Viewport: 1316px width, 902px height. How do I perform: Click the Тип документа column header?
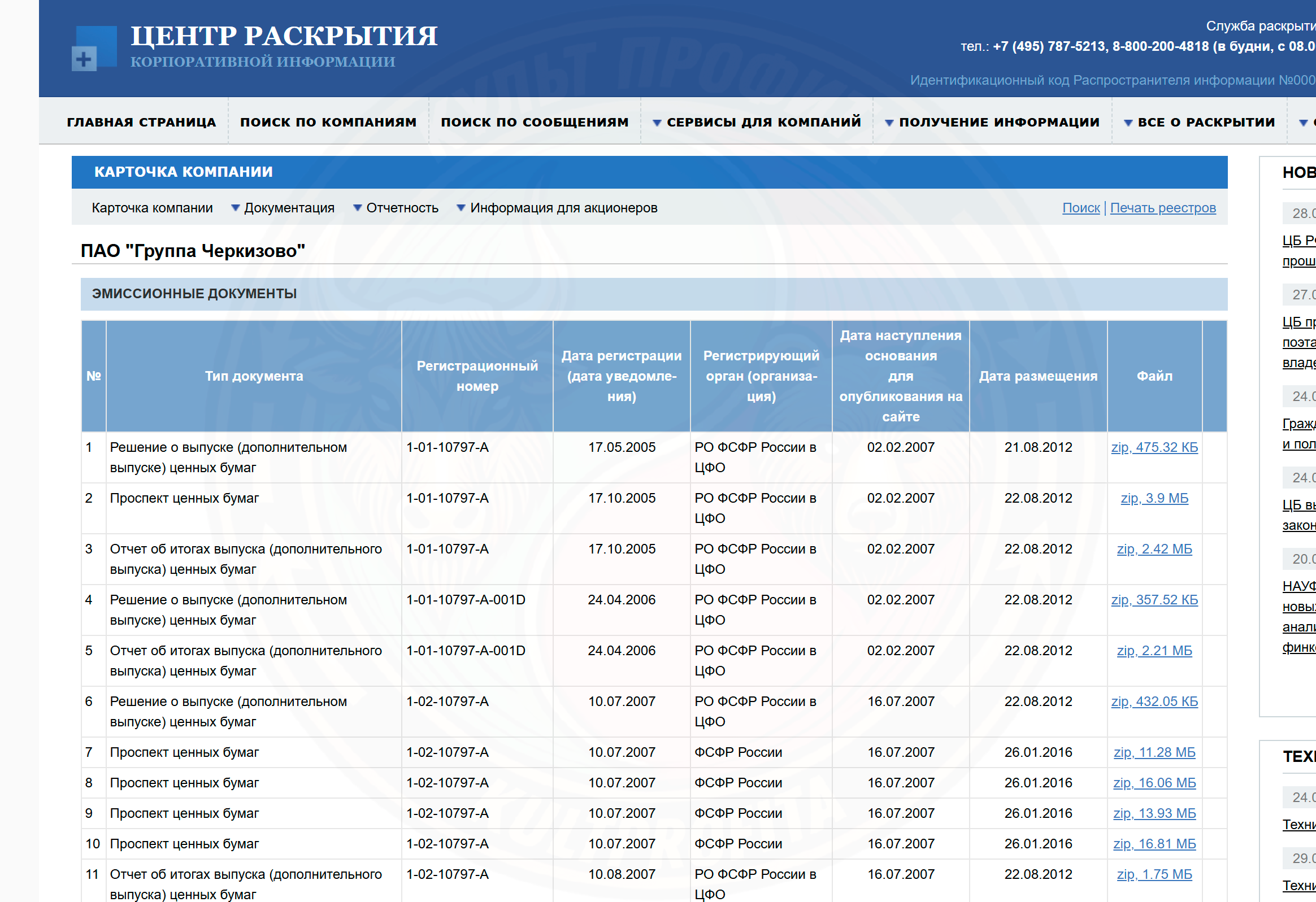click(x=254, y=376)
